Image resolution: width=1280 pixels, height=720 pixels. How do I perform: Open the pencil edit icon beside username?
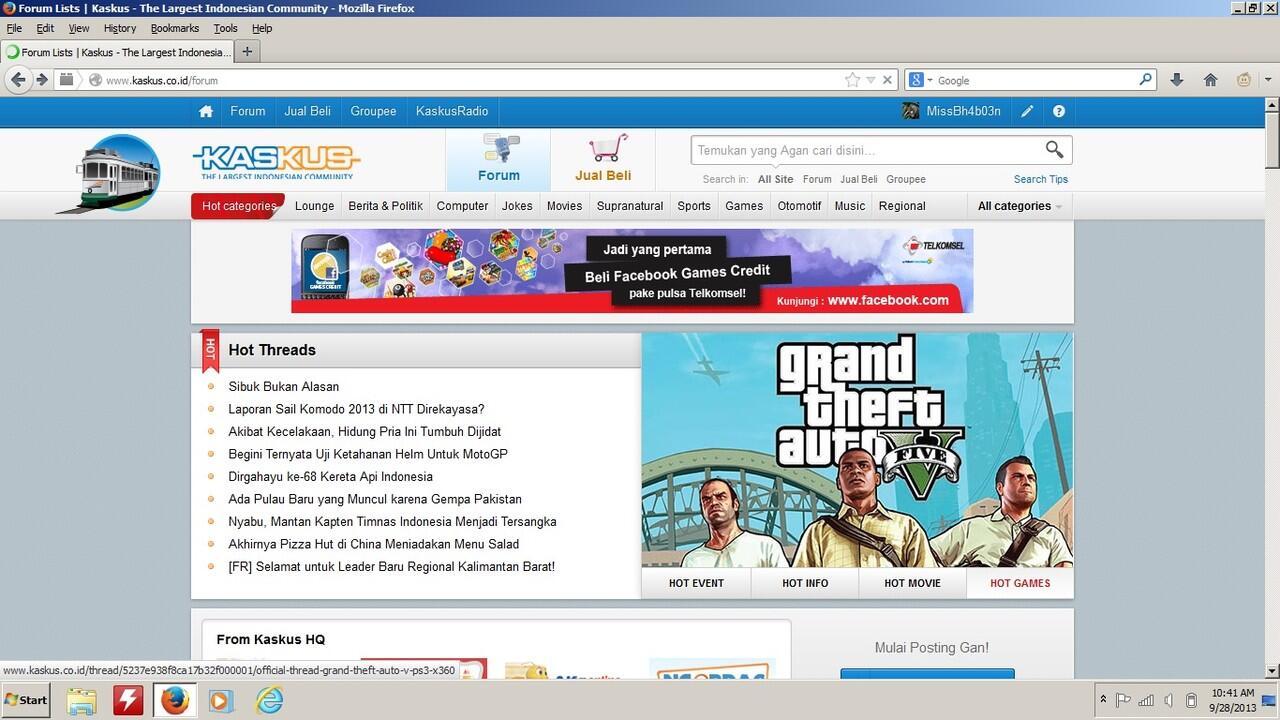click(1027, 111)
